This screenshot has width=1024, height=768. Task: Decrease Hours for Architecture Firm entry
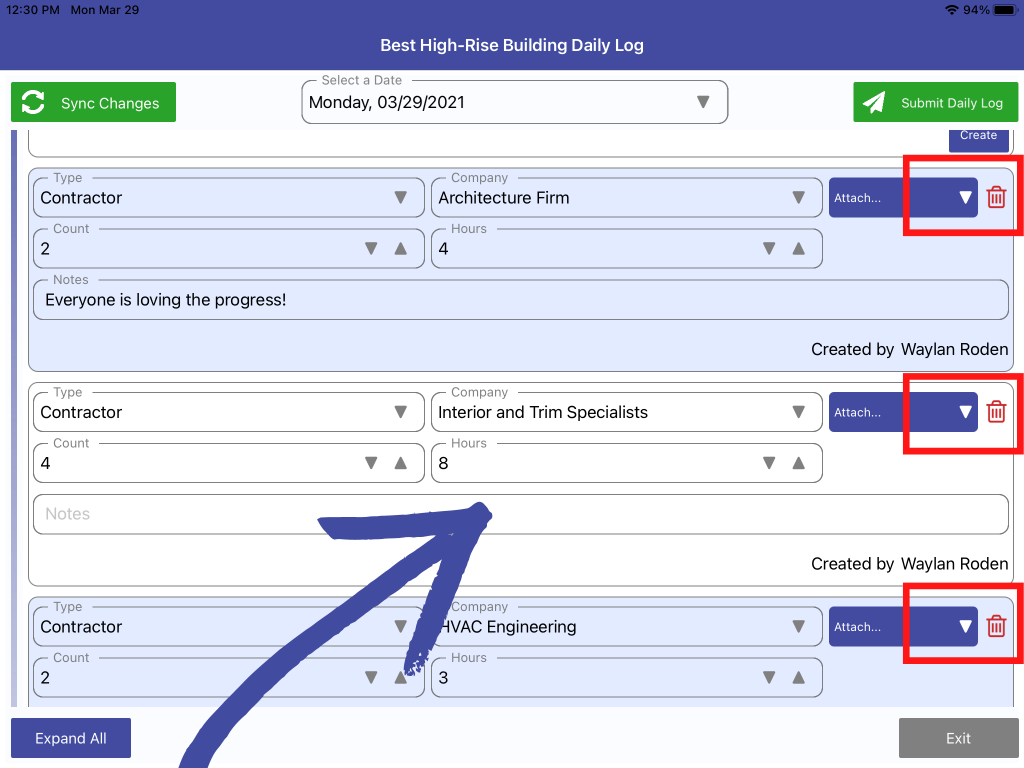[769, 249]
